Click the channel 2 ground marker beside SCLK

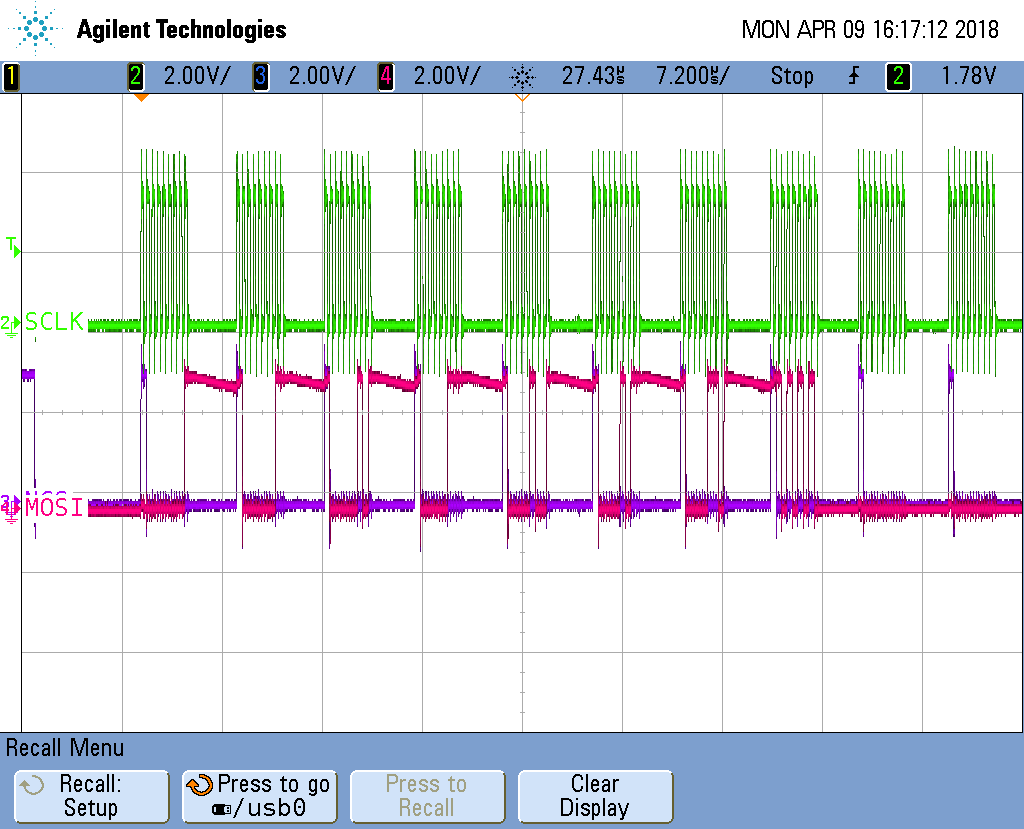point(10,325)
